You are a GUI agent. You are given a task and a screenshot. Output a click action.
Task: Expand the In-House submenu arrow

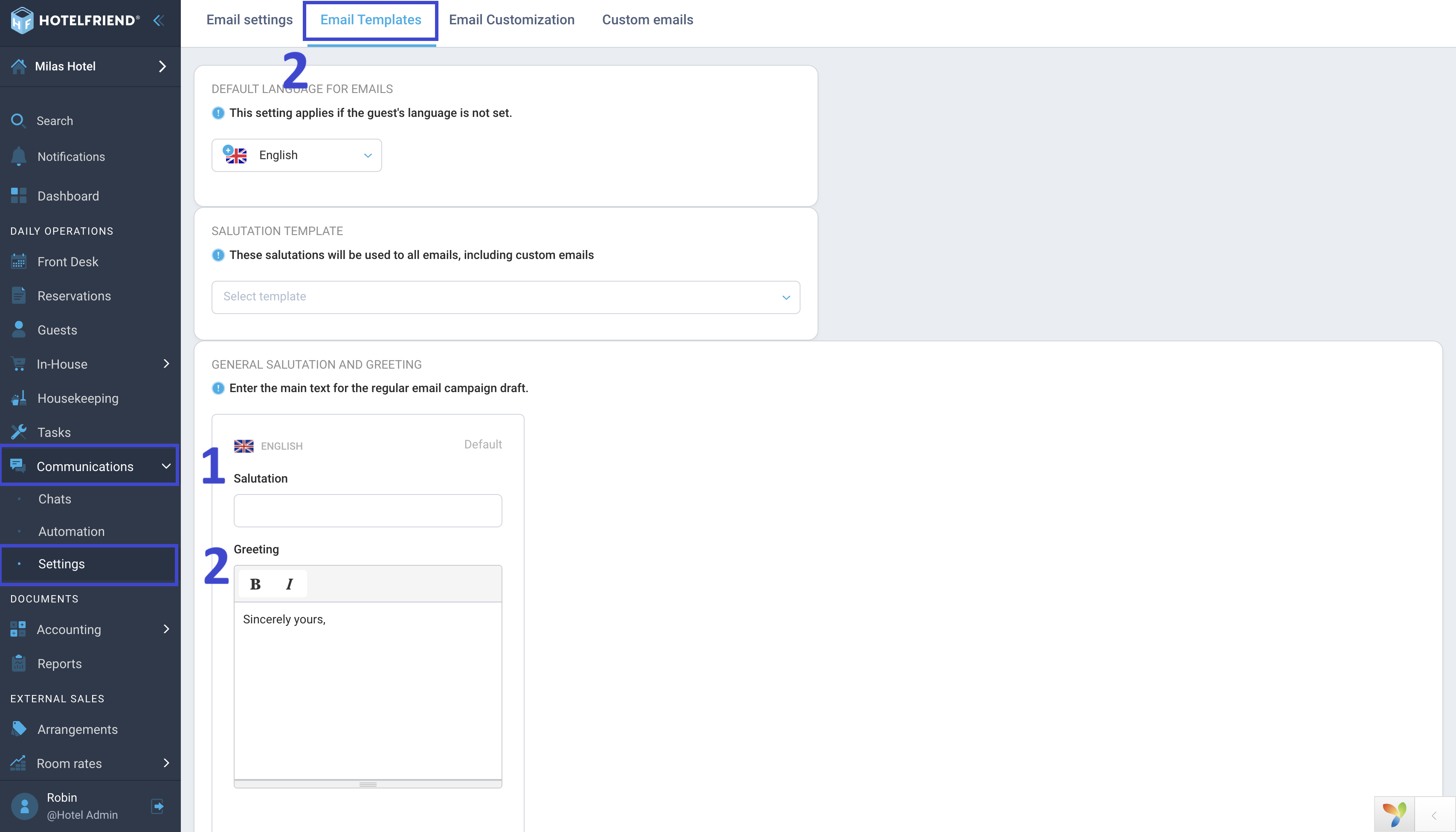pos(166,364)
